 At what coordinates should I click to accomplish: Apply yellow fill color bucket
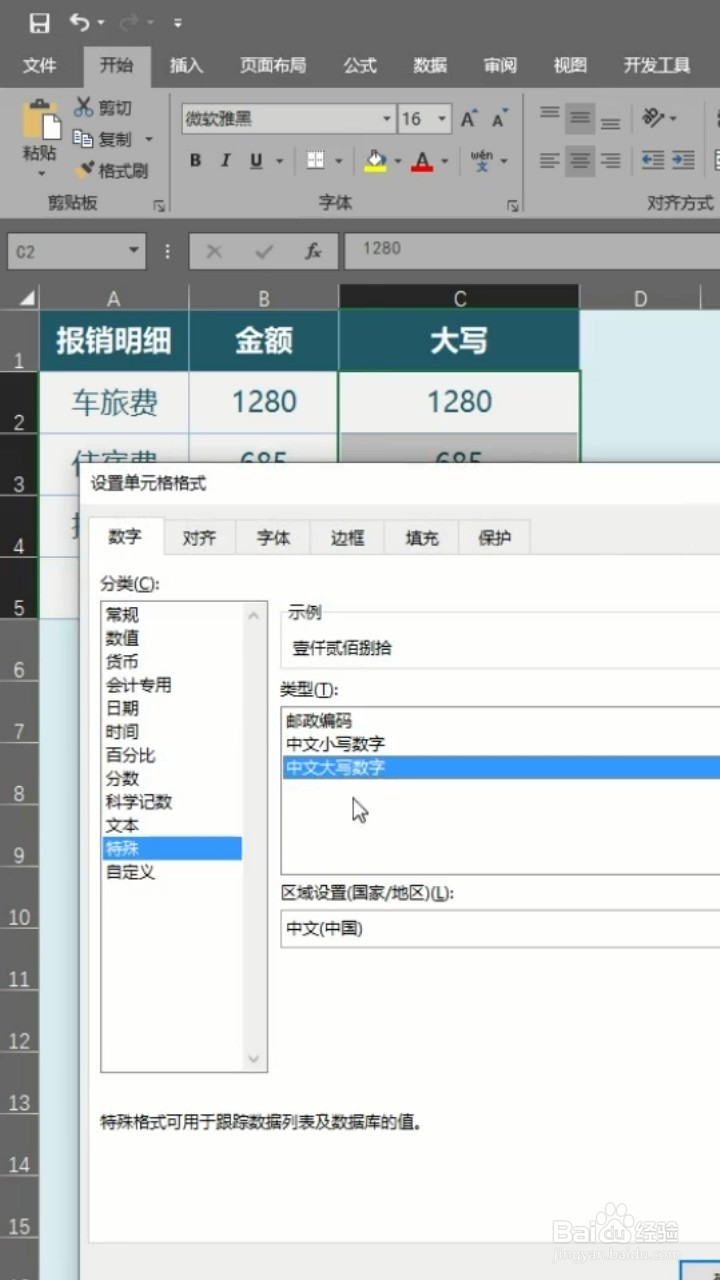pos(375,160)
